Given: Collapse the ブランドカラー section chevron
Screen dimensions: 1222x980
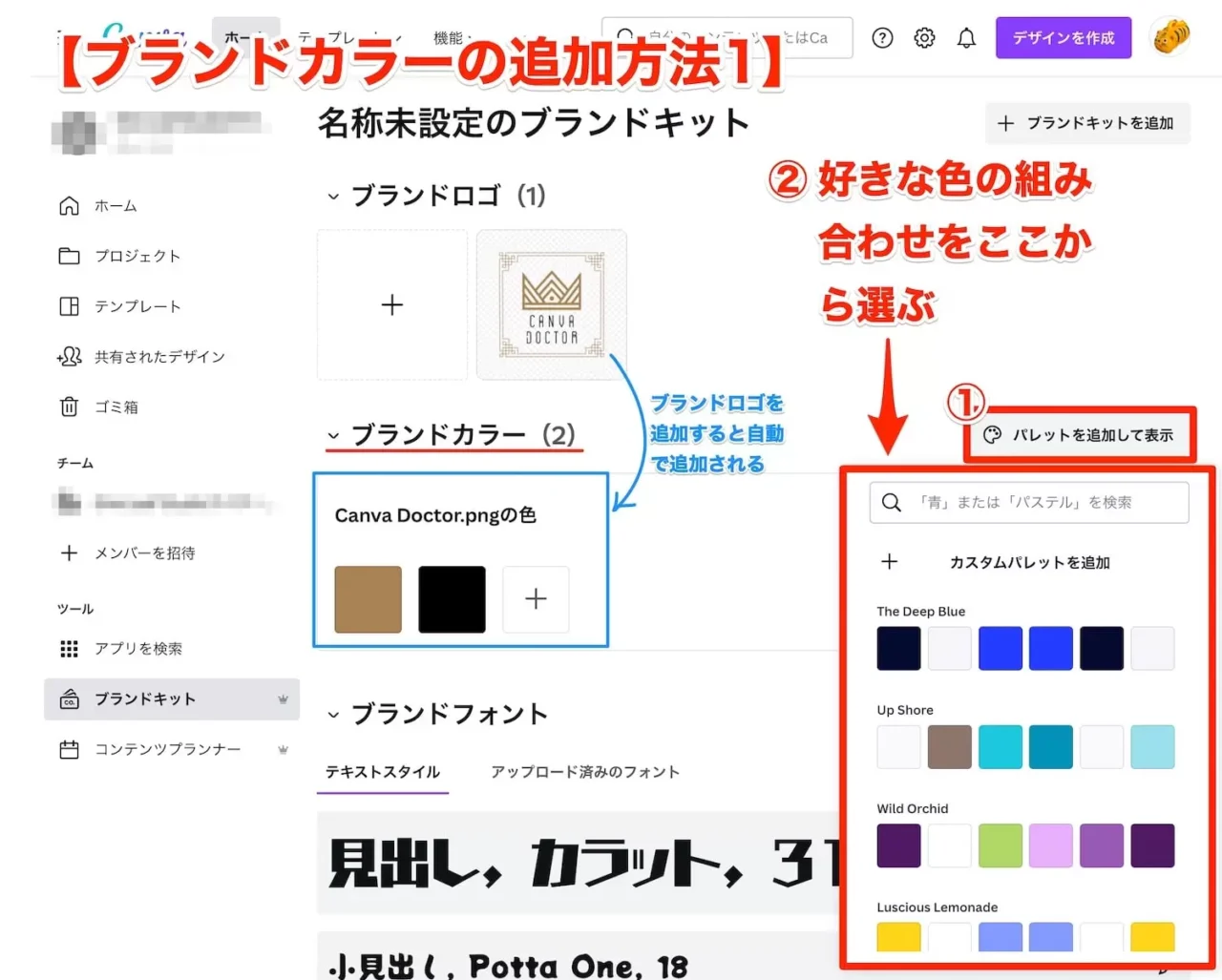Looking at the screenshot, I should 333,436.
